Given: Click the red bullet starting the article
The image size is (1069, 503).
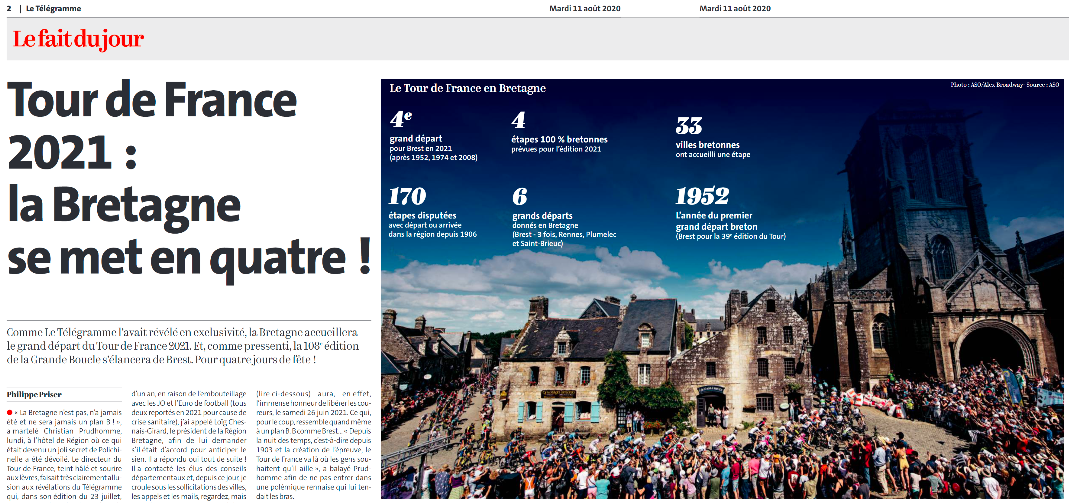Looking at the screenshot, I should pyautogui.click(x=10, y=411).
